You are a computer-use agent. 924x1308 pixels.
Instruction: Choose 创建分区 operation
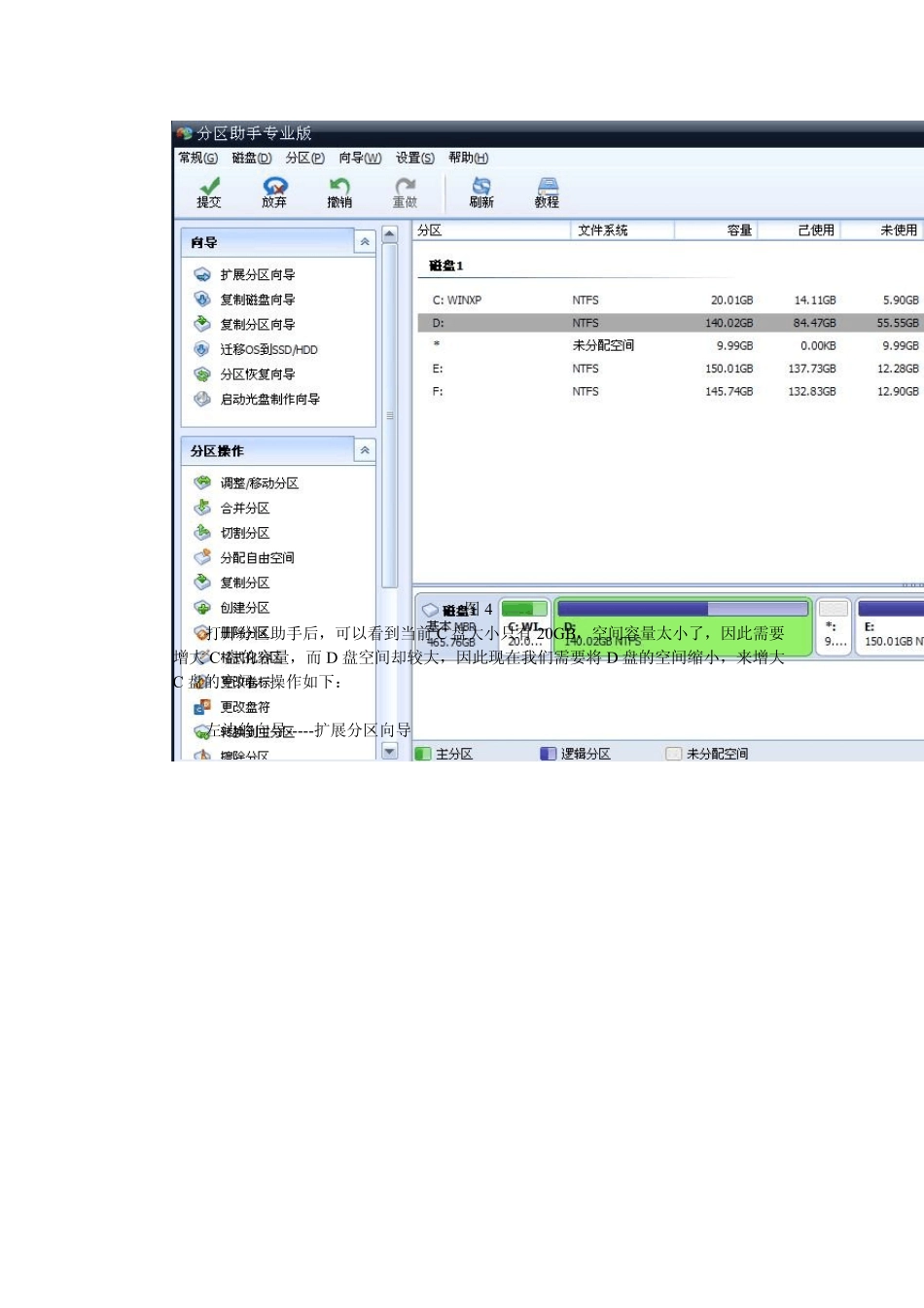(231, 607)
